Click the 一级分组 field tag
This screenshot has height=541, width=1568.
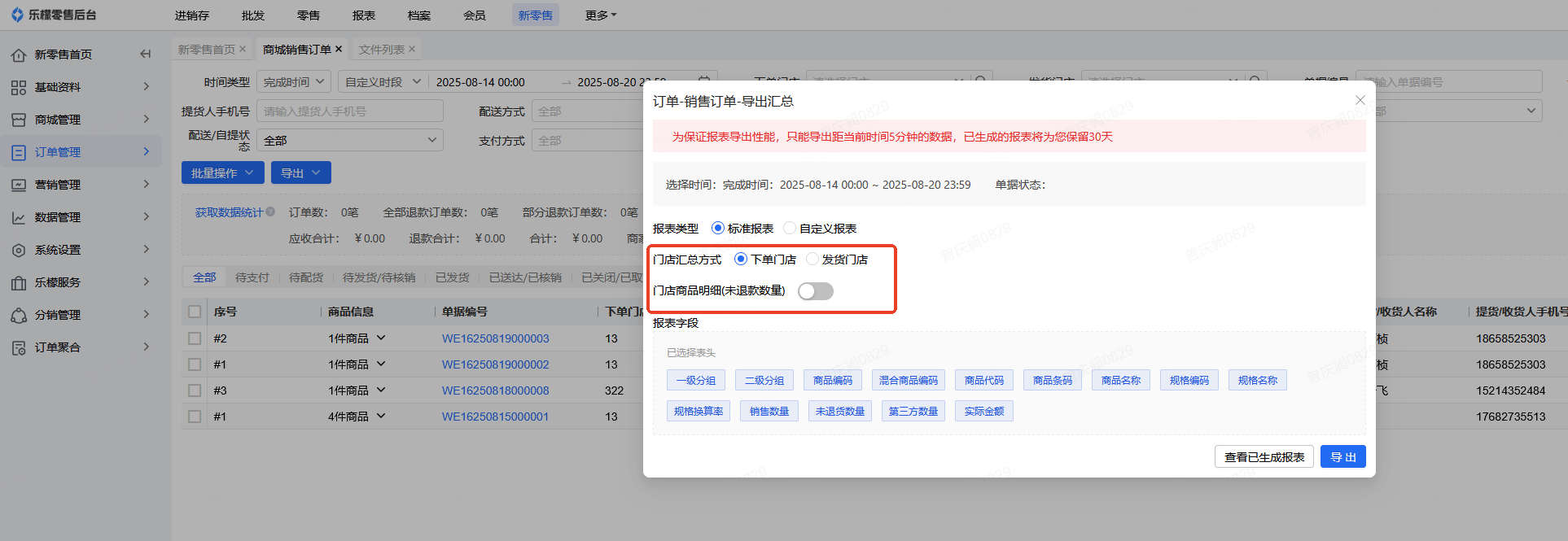[x=696, y=380]
